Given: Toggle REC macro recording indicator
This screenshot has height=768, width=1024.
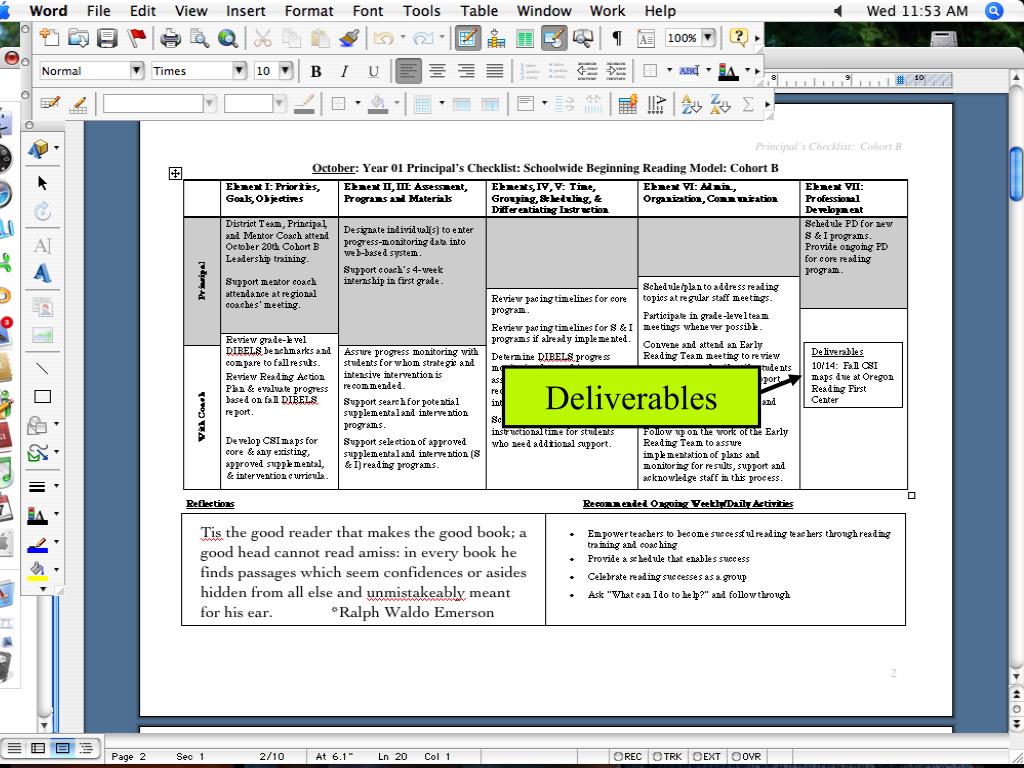Looking at the screenshot, I should (x=628, y=756).
